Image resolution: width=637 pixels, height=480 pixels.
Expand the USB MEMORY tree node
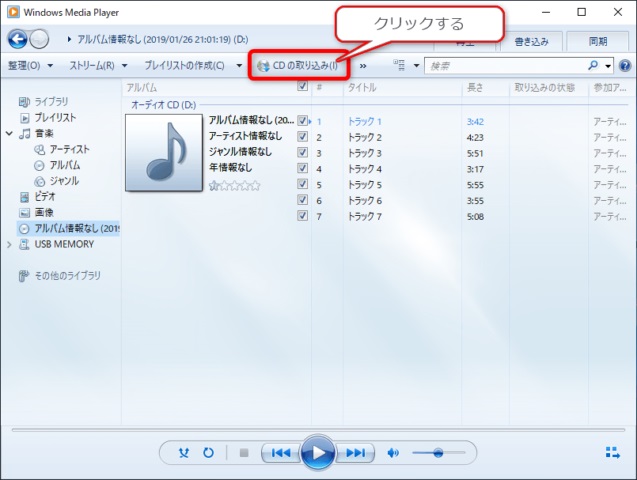(x=9, y=244)
